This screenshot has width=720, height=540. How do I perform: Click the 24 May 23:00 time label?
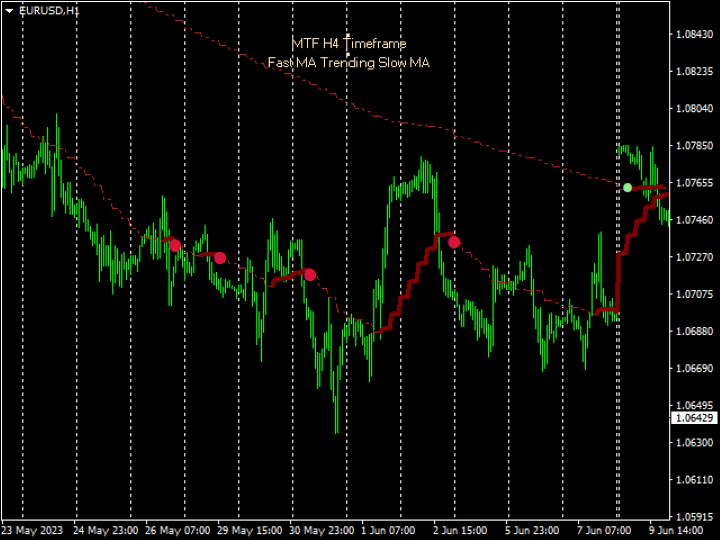pos(106,531)
